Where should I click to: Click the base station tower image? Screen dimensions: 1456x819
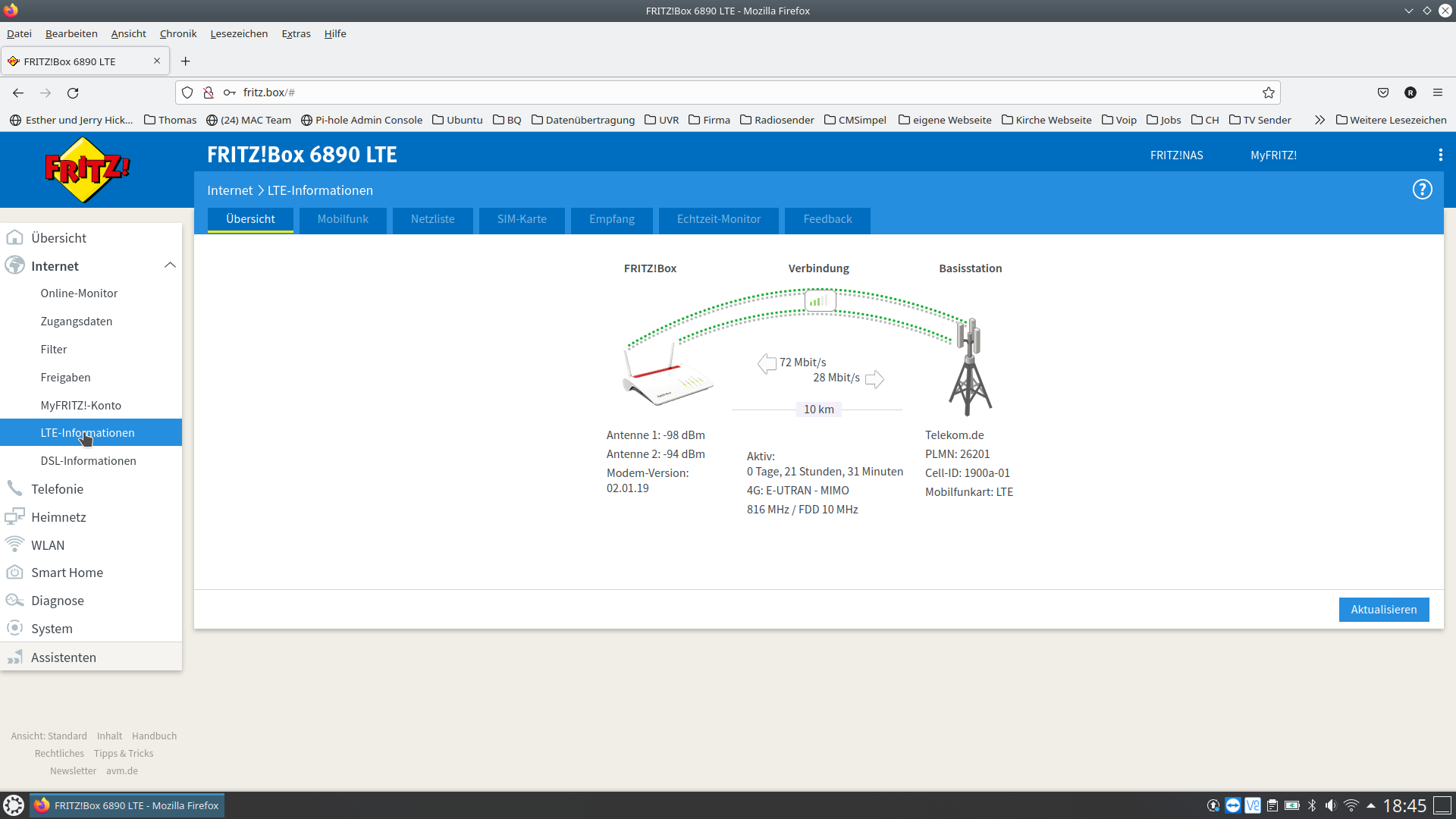point(970,367)
